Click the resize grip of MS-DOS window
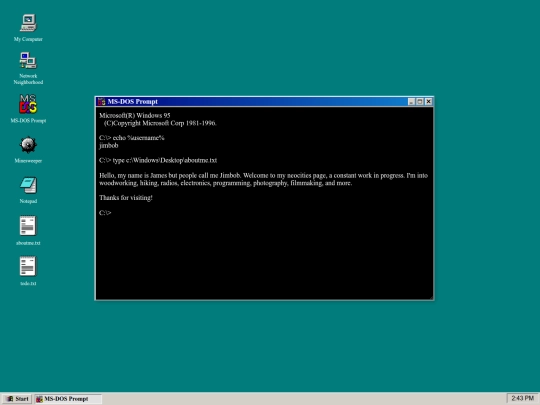540x405 pixels. 431,297
